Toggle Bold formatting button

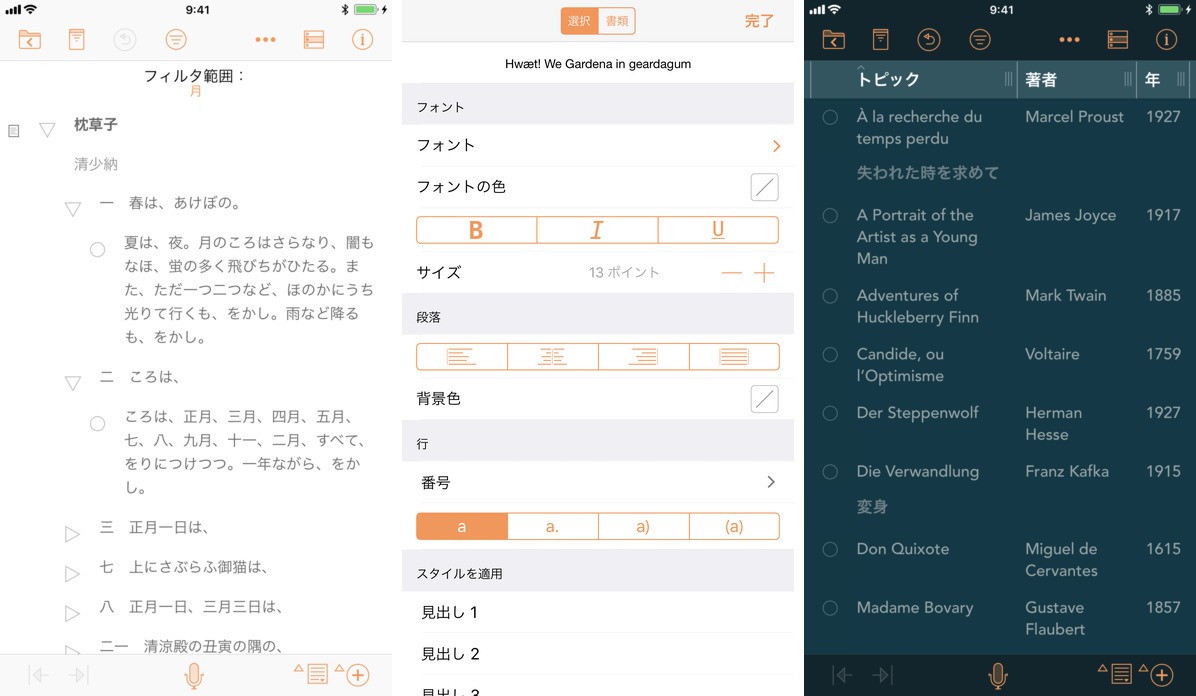[x=476, y=230]
